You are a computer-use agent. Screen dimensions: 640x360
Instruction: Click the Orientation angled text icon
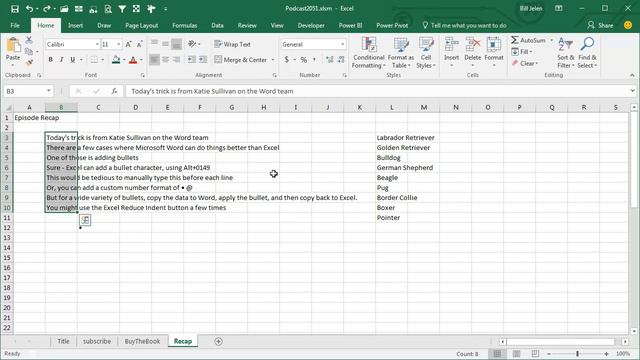pyautogui.click(x=192, y=44)
